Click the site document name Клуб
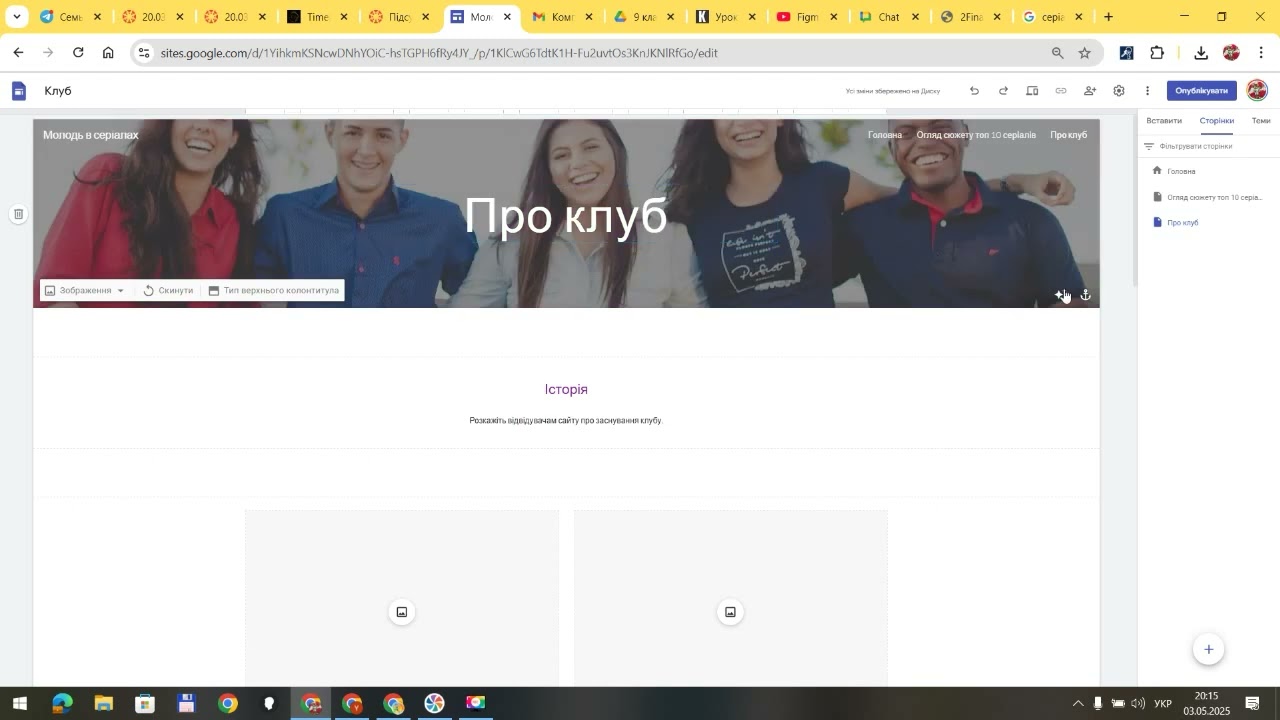The width and height of the screenshot is (1280, 720). click(58, 91)
